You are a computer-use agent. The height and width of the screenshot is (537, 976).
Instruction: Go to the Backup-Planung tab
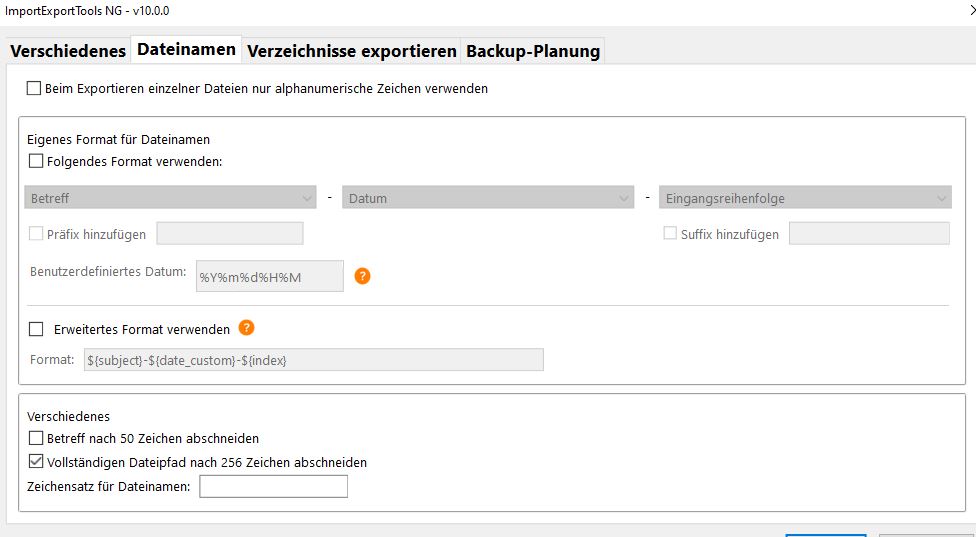[533, 51]
